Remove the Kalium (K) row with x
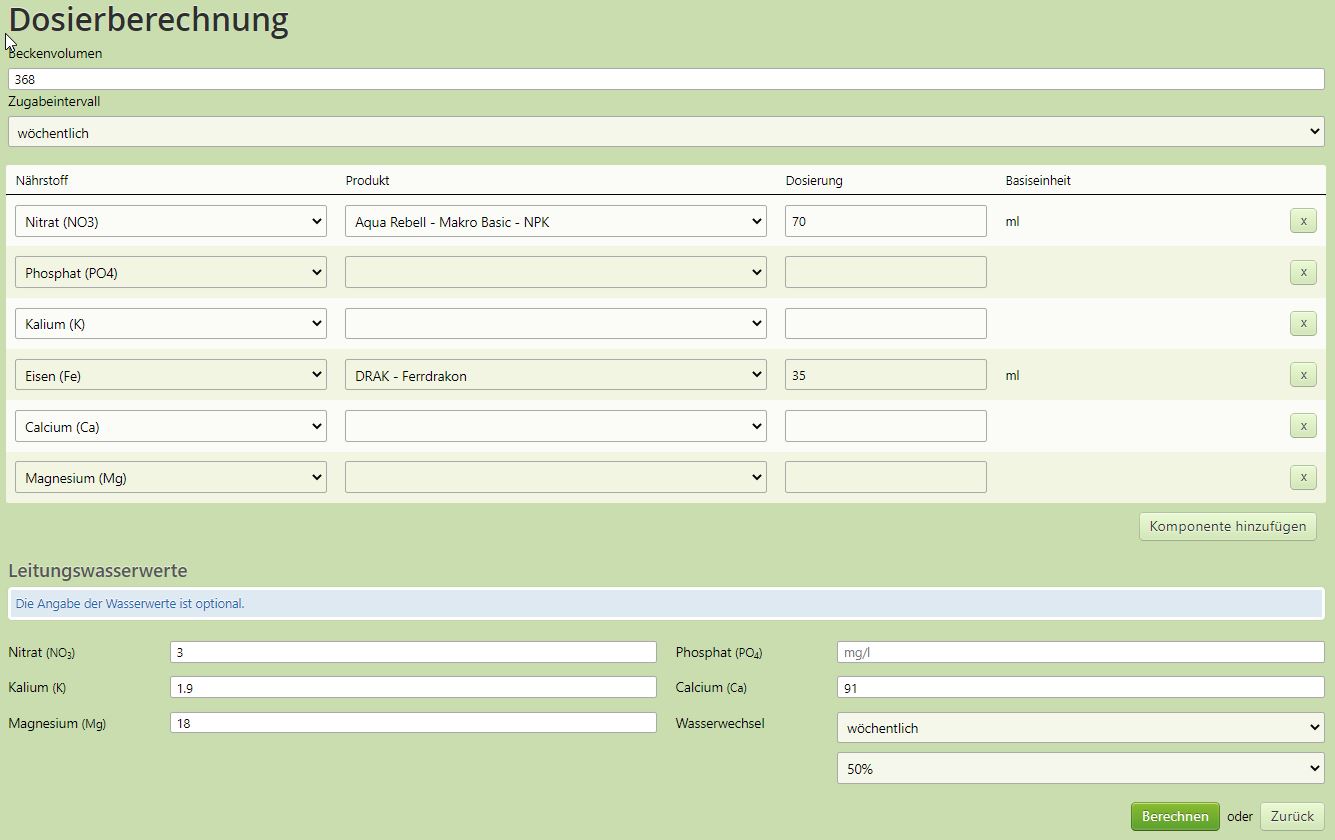Image resolution: width=1335 pixels, height=840 pixels. 1303,323
